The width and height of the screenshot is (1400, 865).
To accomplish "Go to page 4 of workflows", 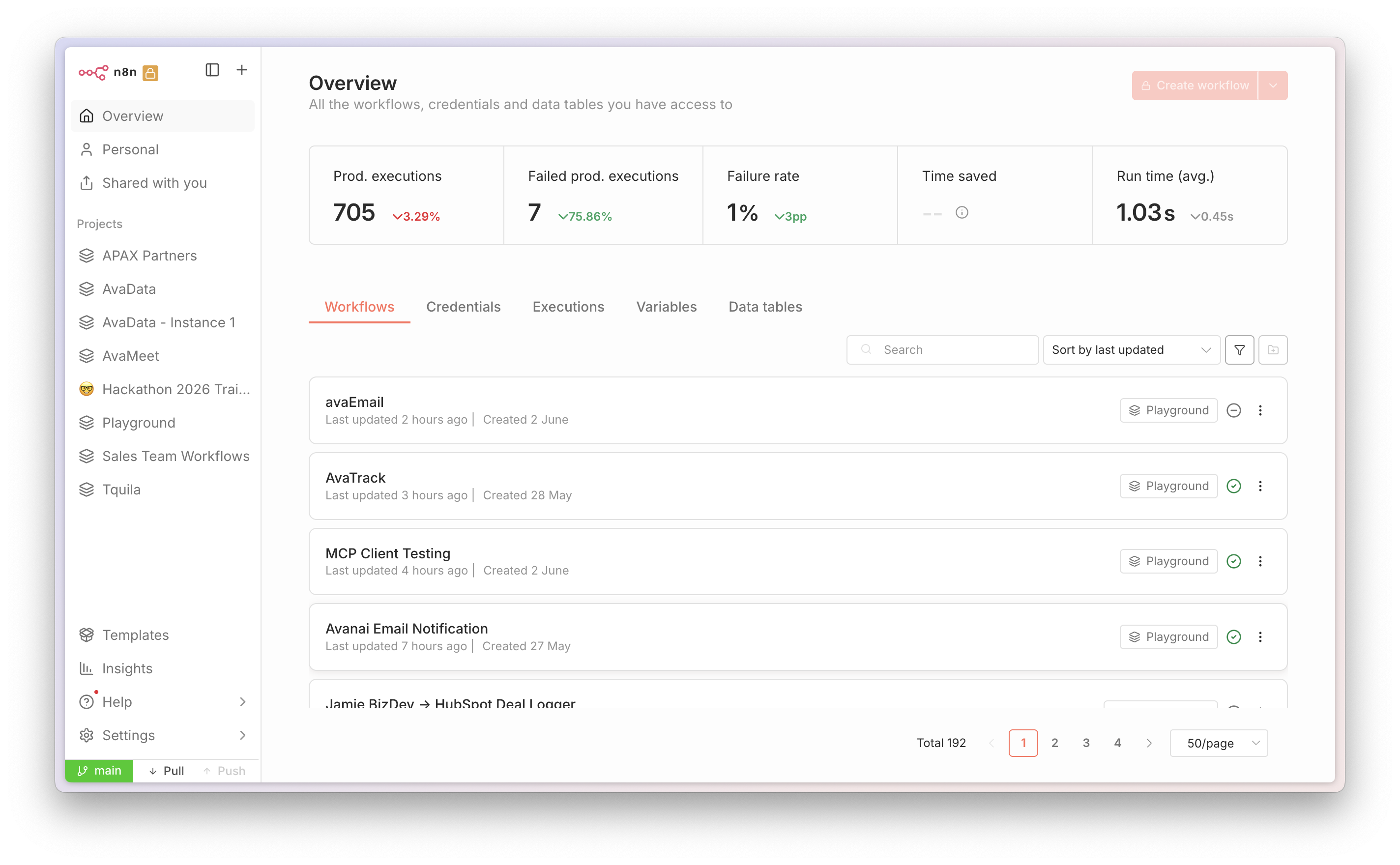I will tap(1118, 743).
